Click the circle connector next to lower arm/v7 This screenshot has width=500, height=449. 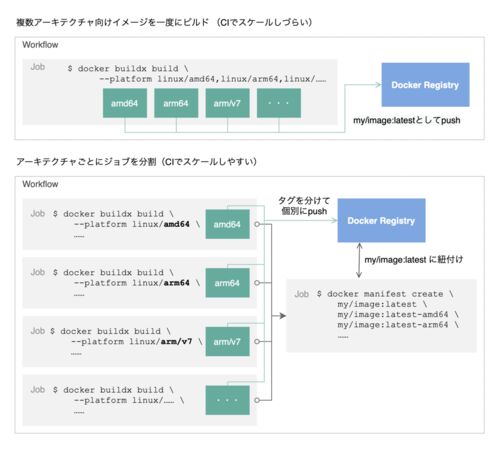[x=257, y=341]
